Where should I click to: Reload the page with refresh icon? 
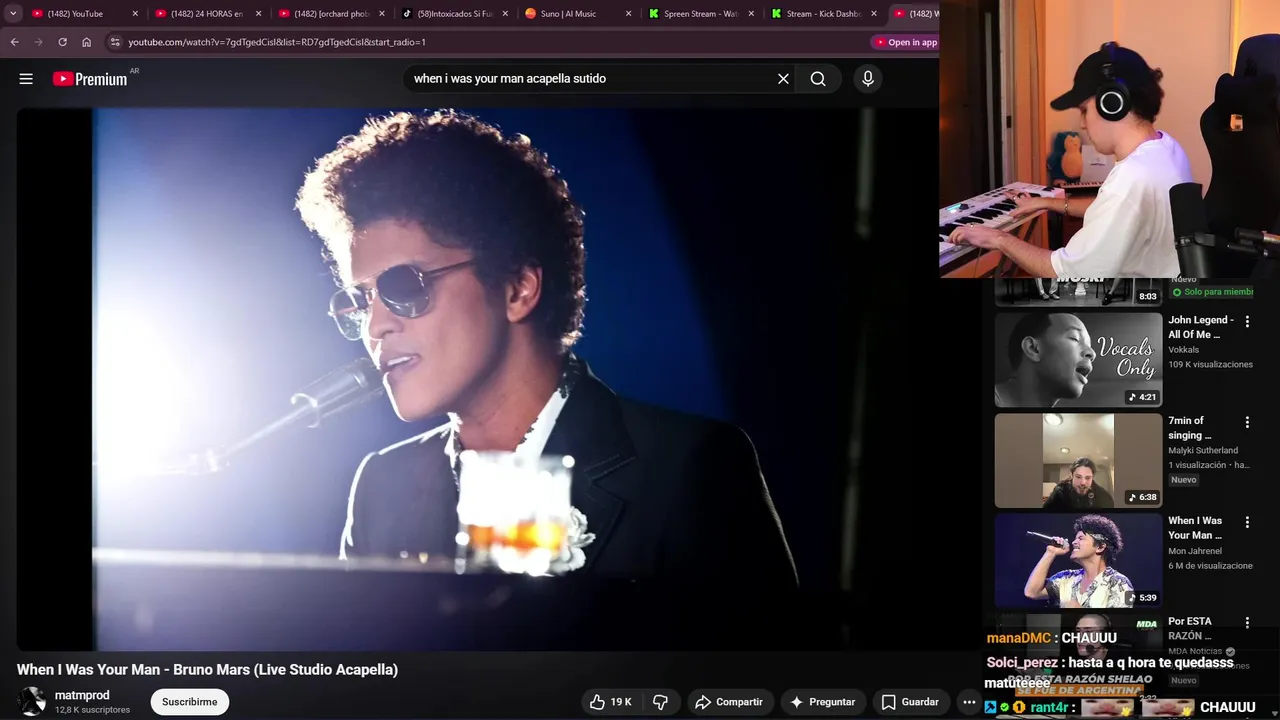(62, 42)
